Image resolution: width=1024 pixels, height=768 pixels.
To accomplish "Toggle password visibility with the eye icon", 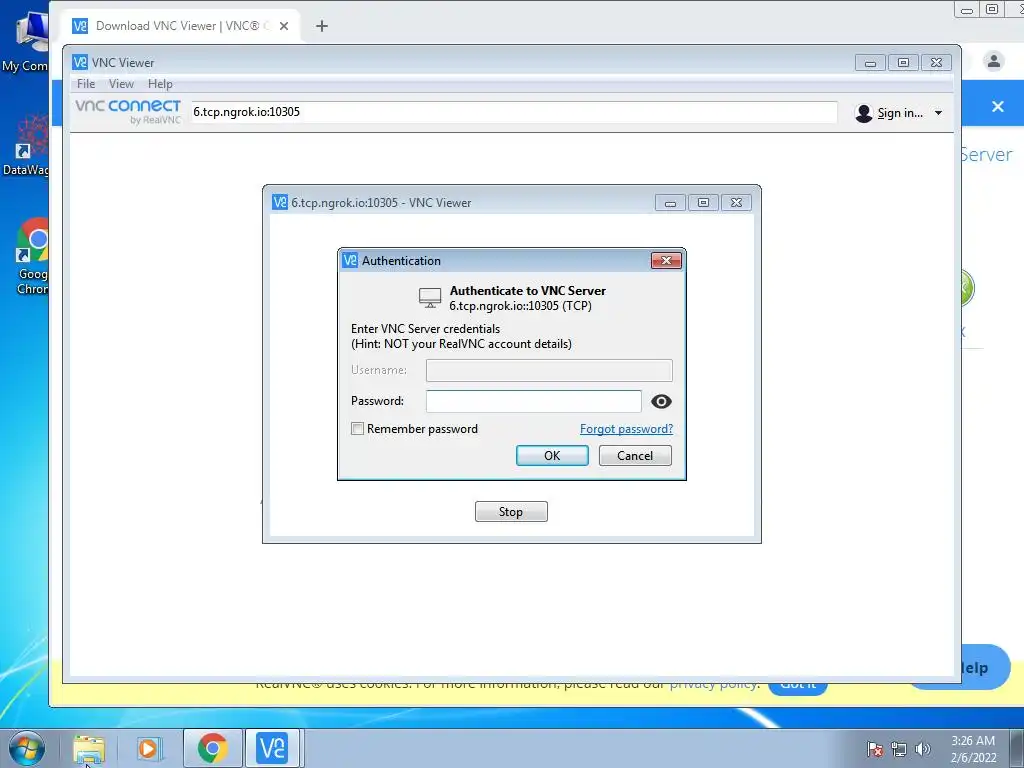I will 661,402.
